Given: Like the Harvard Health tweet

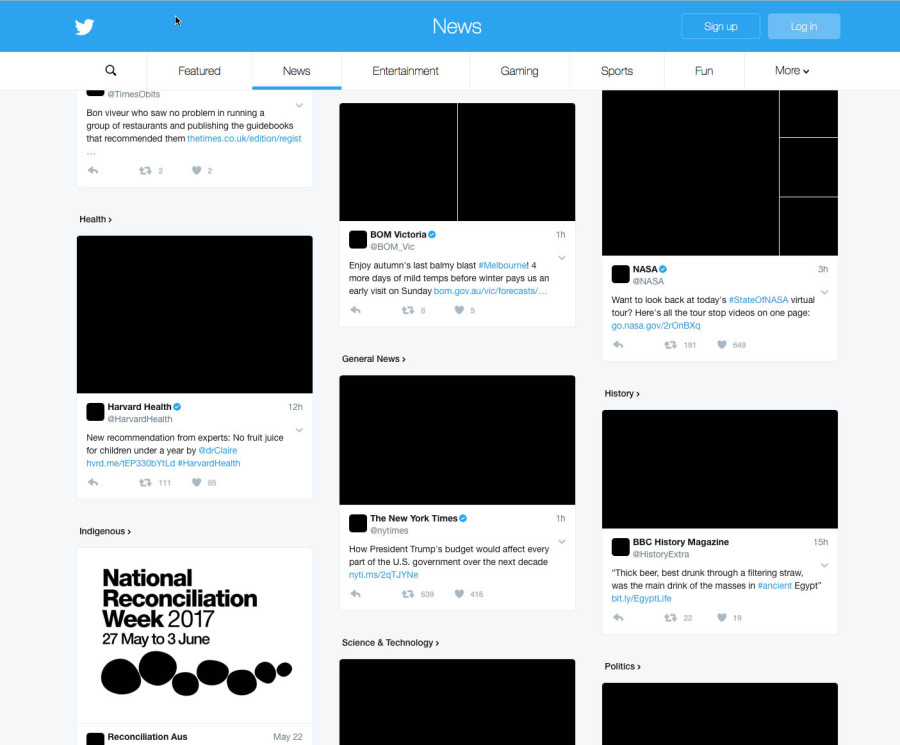Looking at the screenshot, I should (196, 483).
